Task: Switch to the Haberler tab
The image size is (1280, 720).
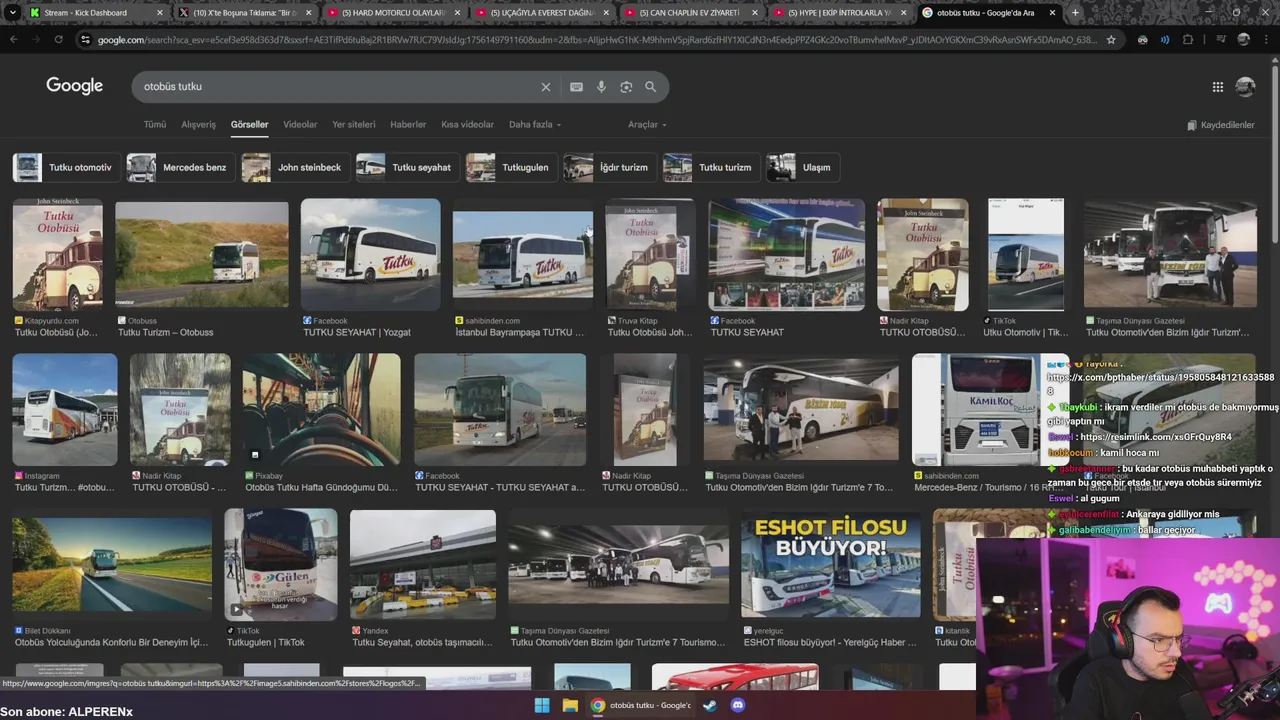Action: 408,125
